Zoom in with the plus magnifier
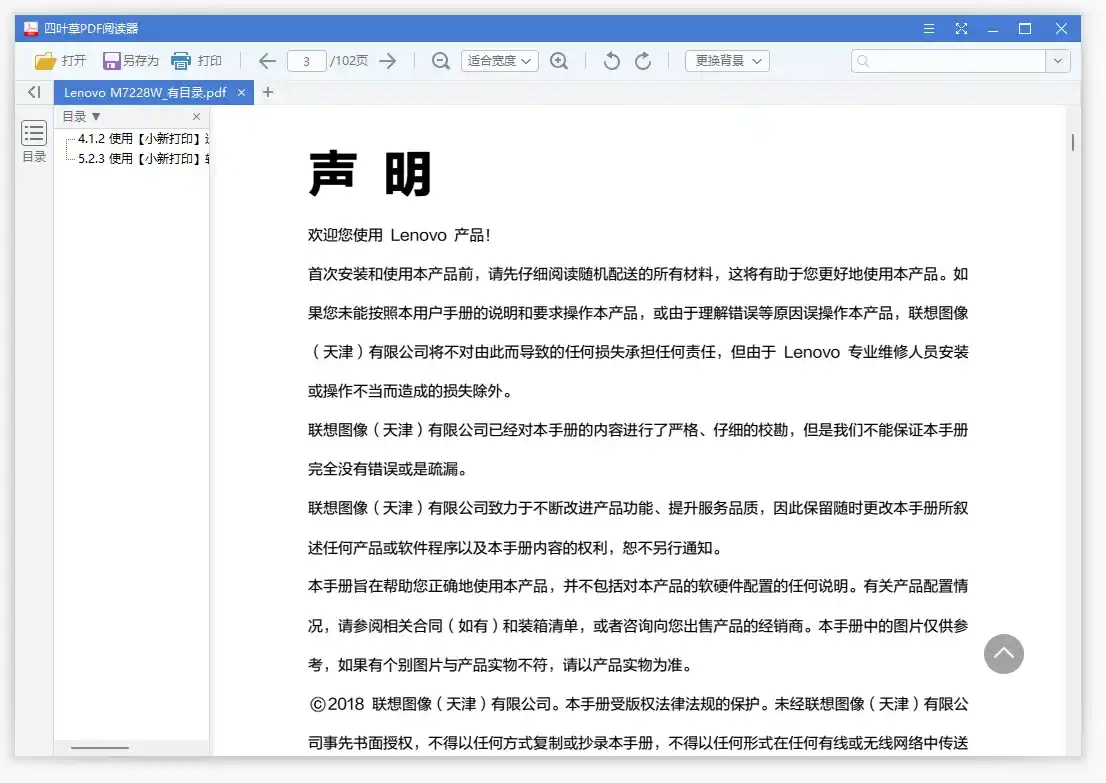This screenshot has width=1106, height=783. [x=559, y=61]
